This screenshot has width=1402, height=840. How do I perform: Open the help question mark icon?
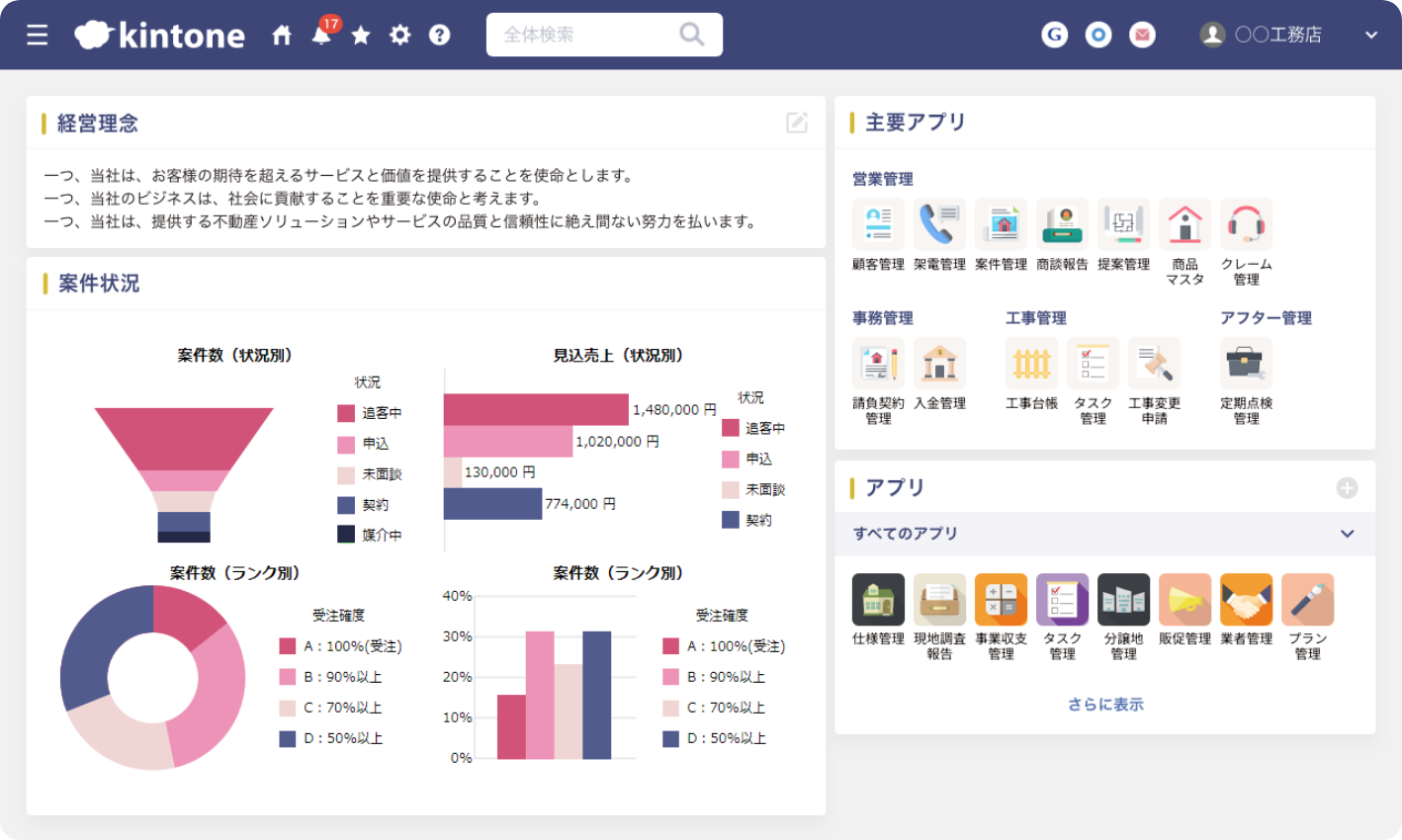click(440, 36)
